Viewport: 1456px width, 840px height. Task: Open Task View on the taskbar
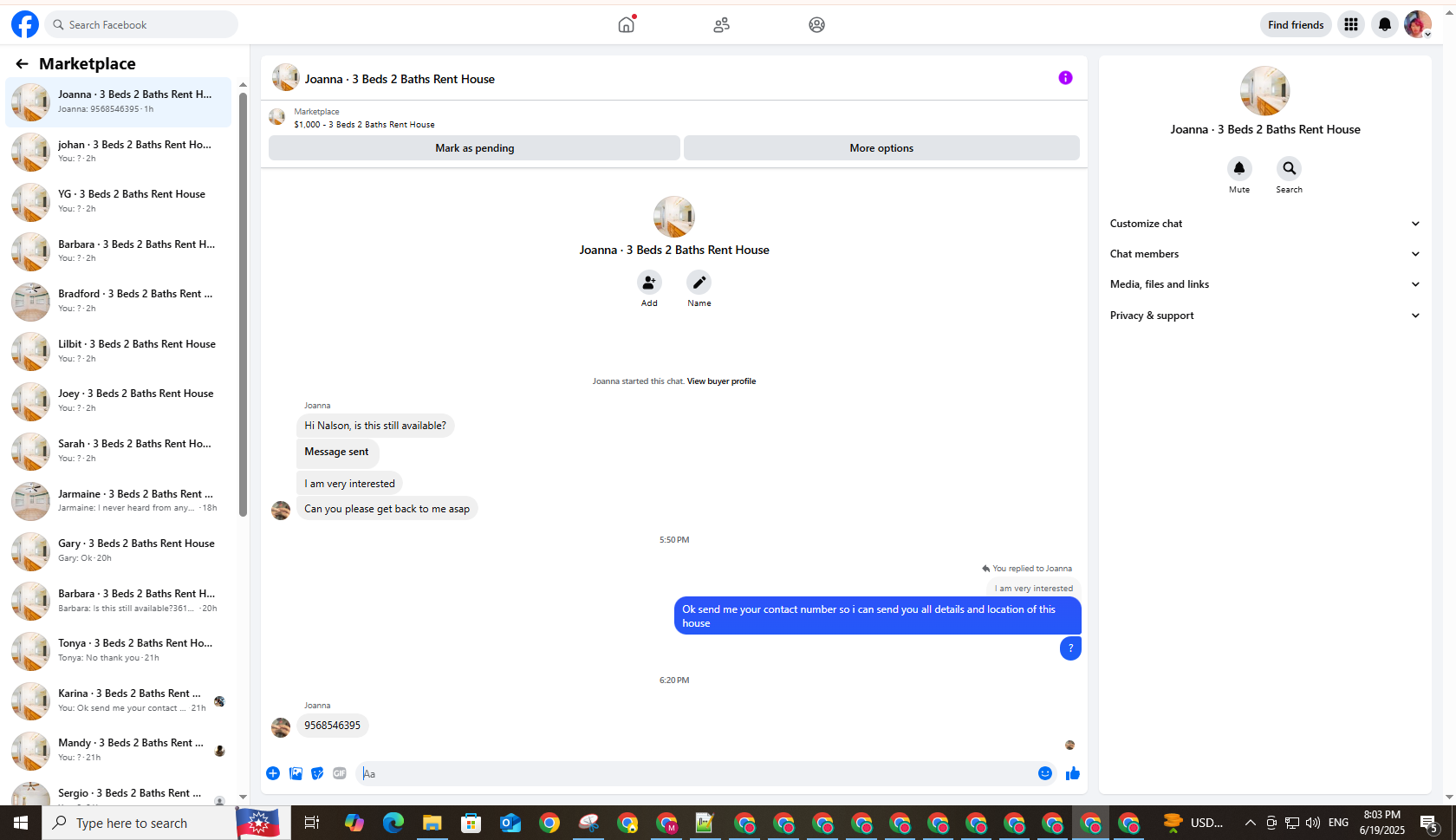click(312, 823)
